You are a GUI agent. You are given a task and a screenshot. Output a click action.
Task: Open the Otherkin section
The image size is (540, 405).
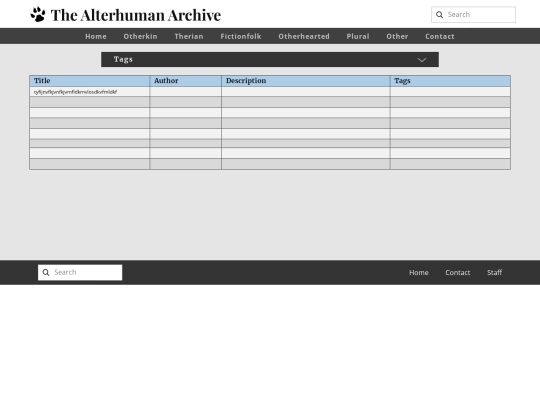pyautogui.click(x=141, y=37)
